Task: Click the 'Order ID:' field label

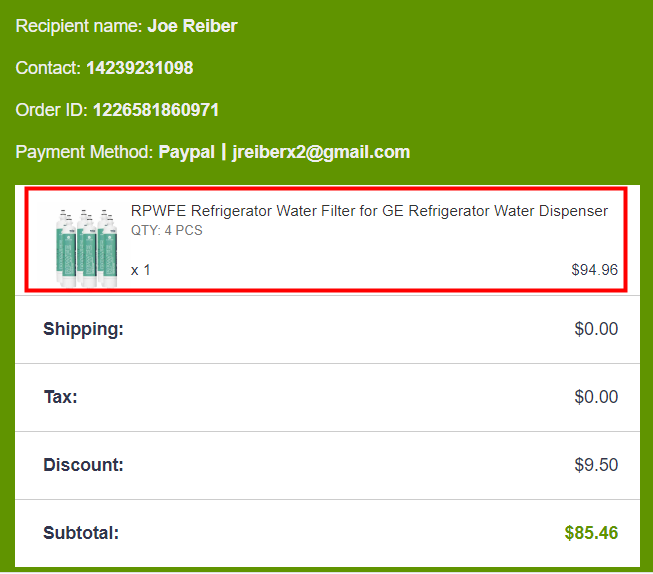Action: tap(52, 110)
